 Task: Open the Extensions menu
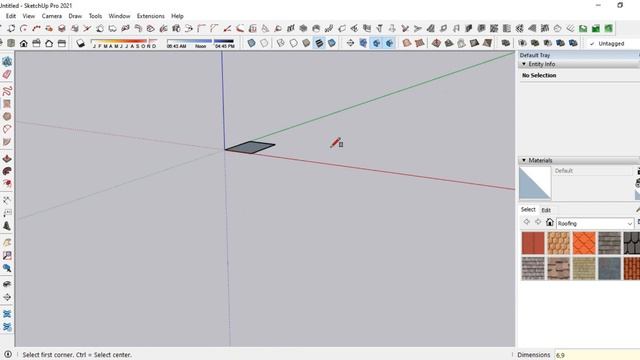click(151, 16)
